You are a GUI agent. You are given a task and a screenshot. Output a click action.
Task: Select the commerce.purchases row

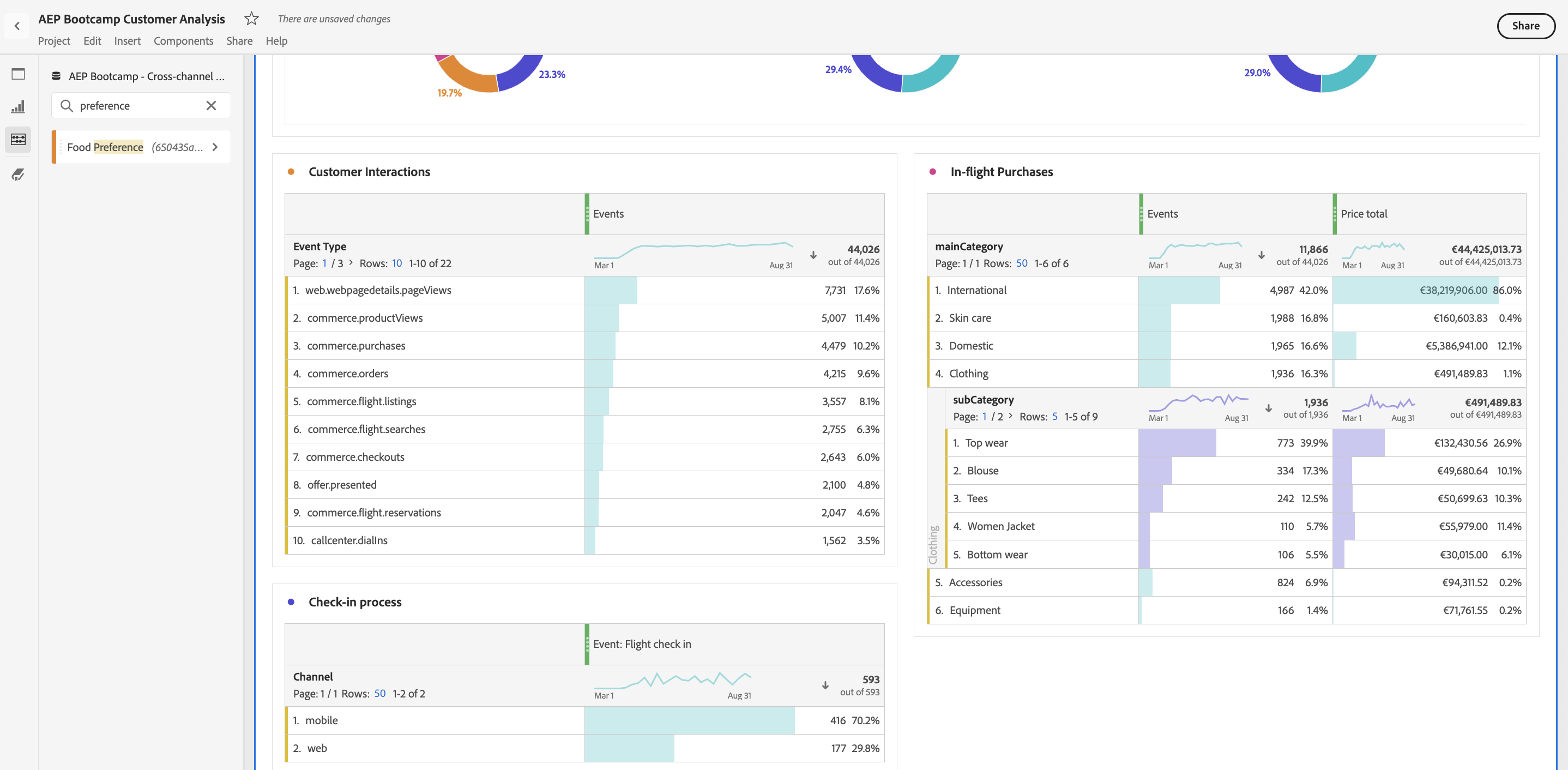(x=585, y=346)
